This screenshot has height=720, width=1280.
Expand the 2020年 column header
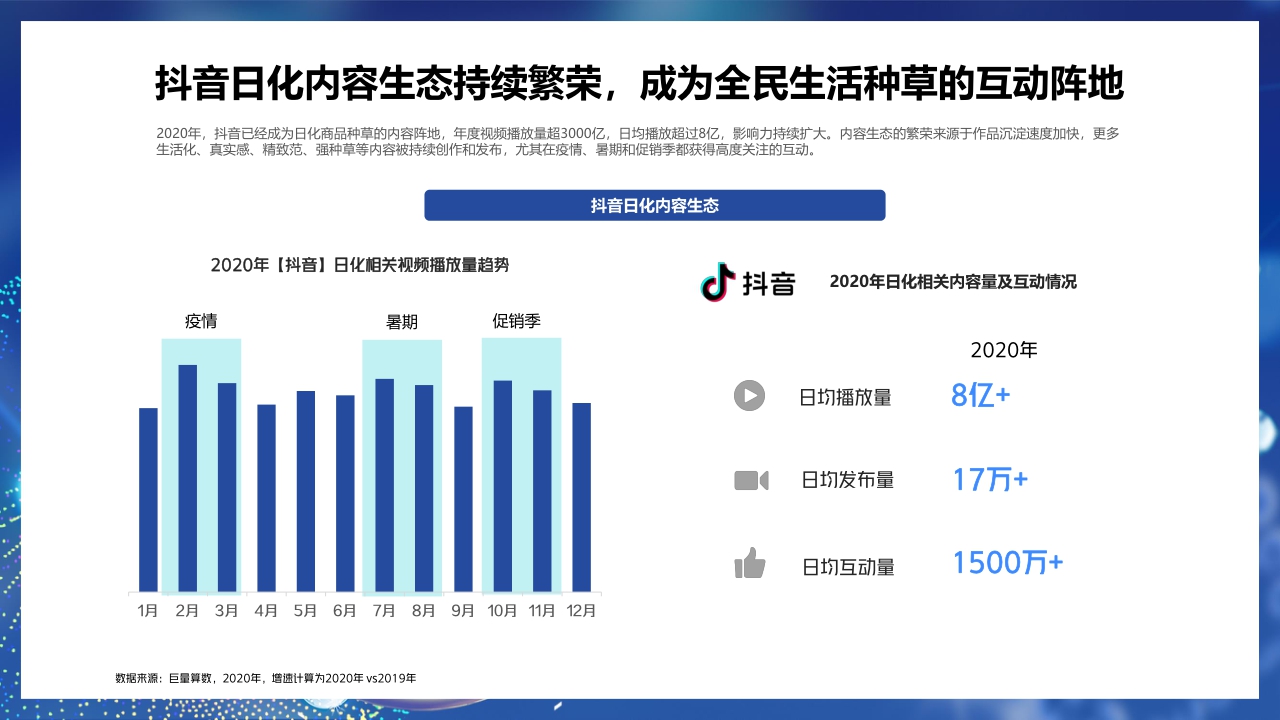(x=1005, y=350)
